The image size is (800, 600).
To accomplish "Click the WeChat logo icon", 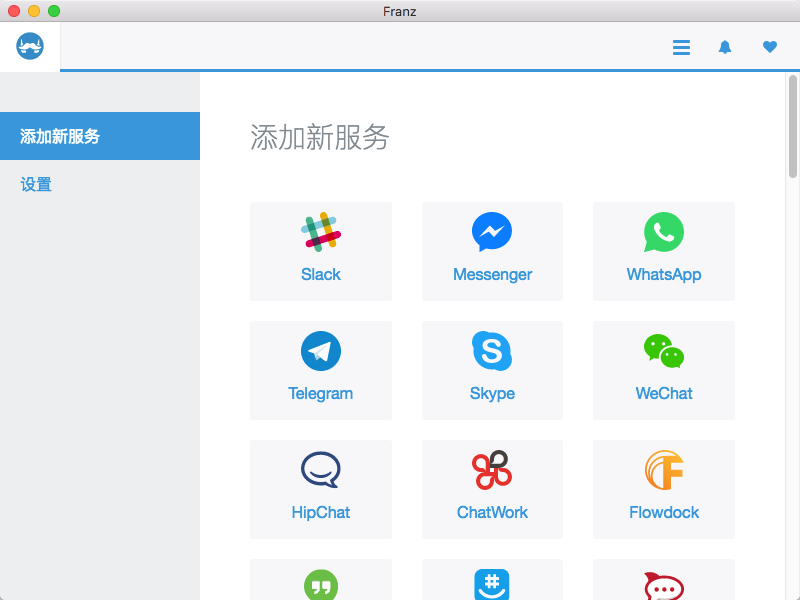I will pyautogui.click(x=664, y=351).
